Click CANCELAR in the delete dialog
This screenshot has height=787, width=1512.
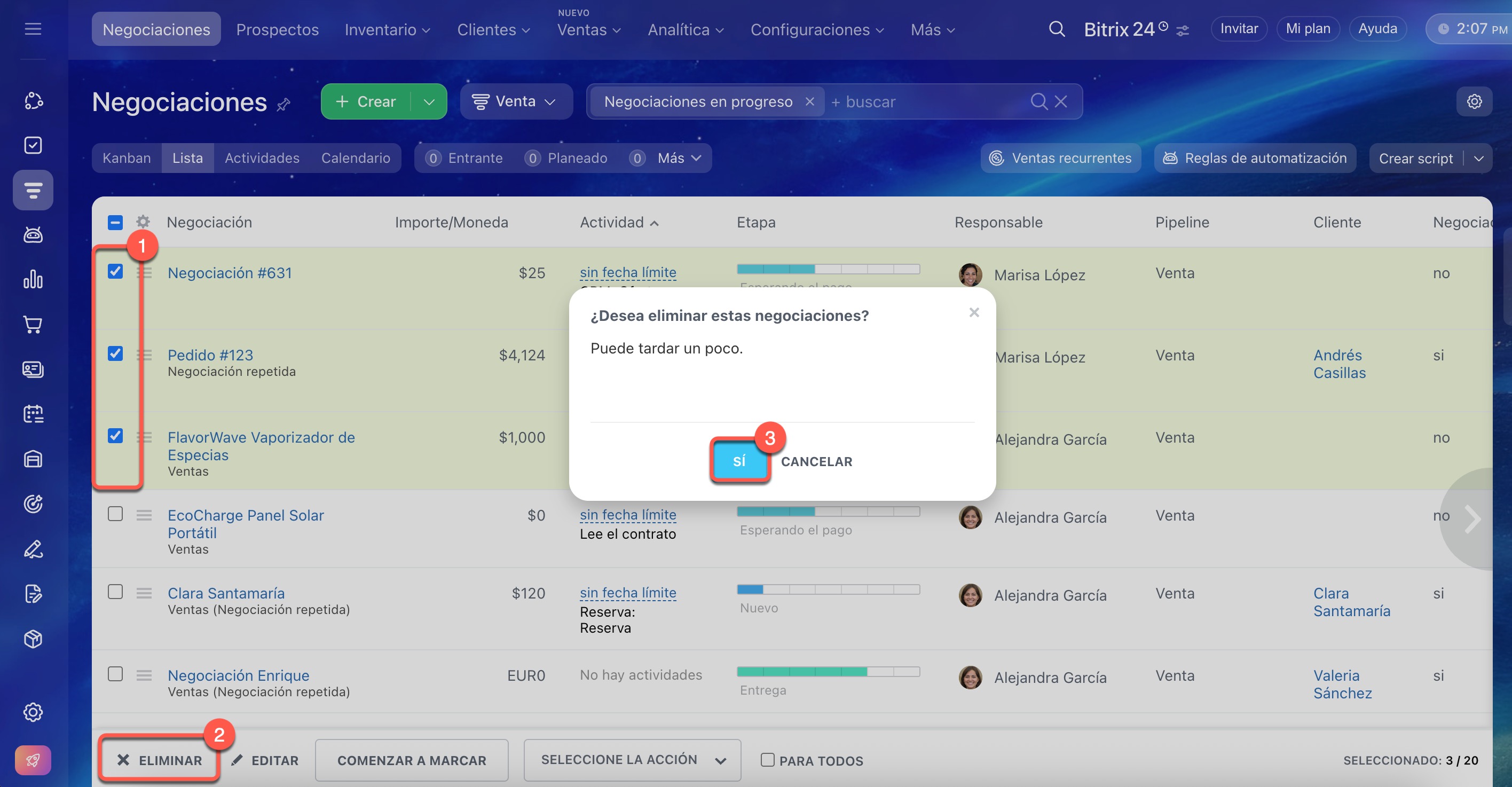pos(816,461)
